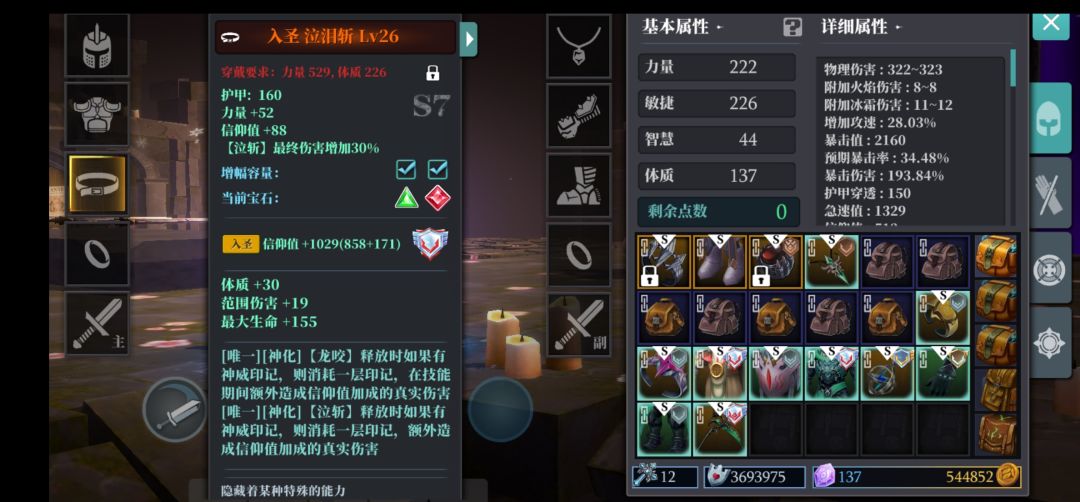Select the chest armor equipment slot
The image size is (1080, 502).
coord(97,114)
